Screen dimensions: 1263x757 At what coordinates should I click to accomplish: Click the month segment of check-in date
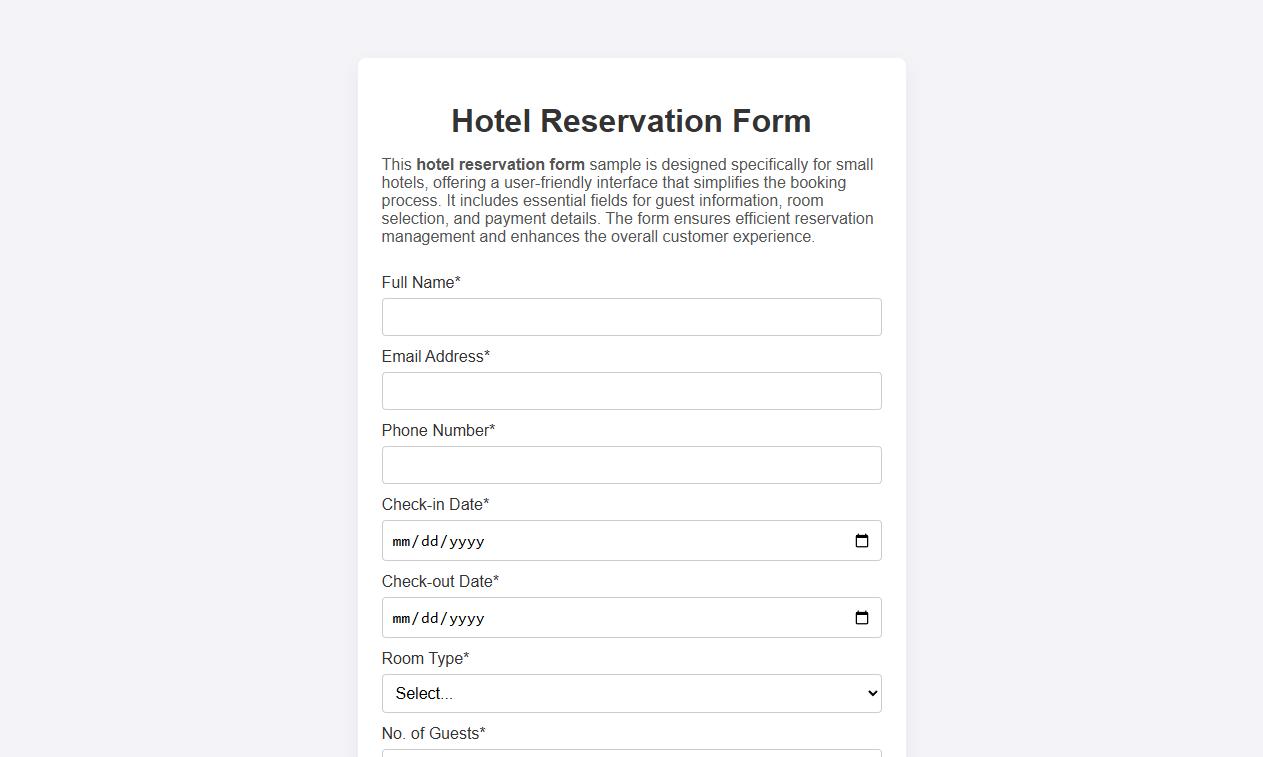400,541
